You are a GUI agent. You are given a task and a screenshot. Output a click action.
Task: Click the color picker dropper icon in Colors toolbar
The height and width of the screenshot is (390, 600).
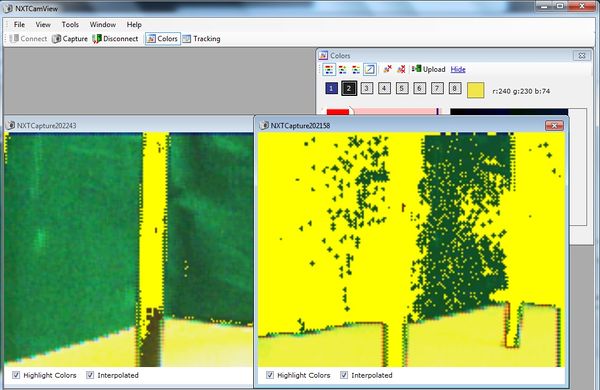[370, 69]
